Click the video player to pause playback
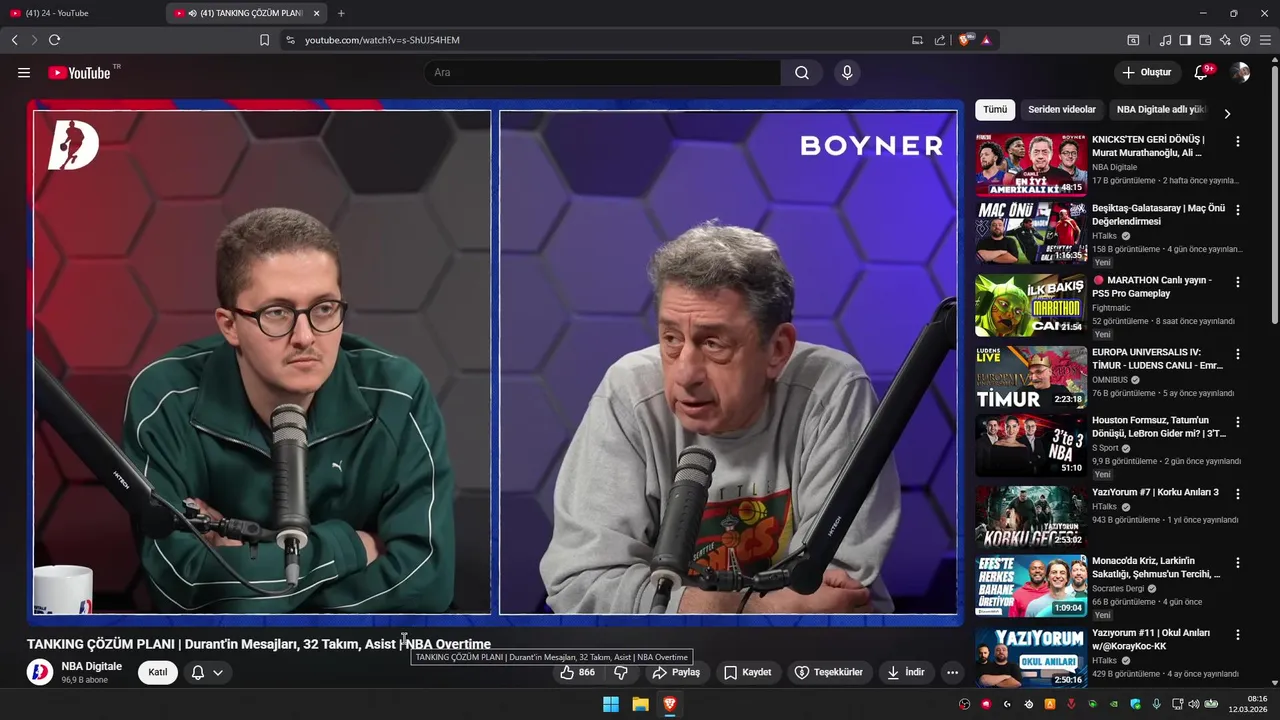This screenshot has height=720, width=1280. (495, 362)
